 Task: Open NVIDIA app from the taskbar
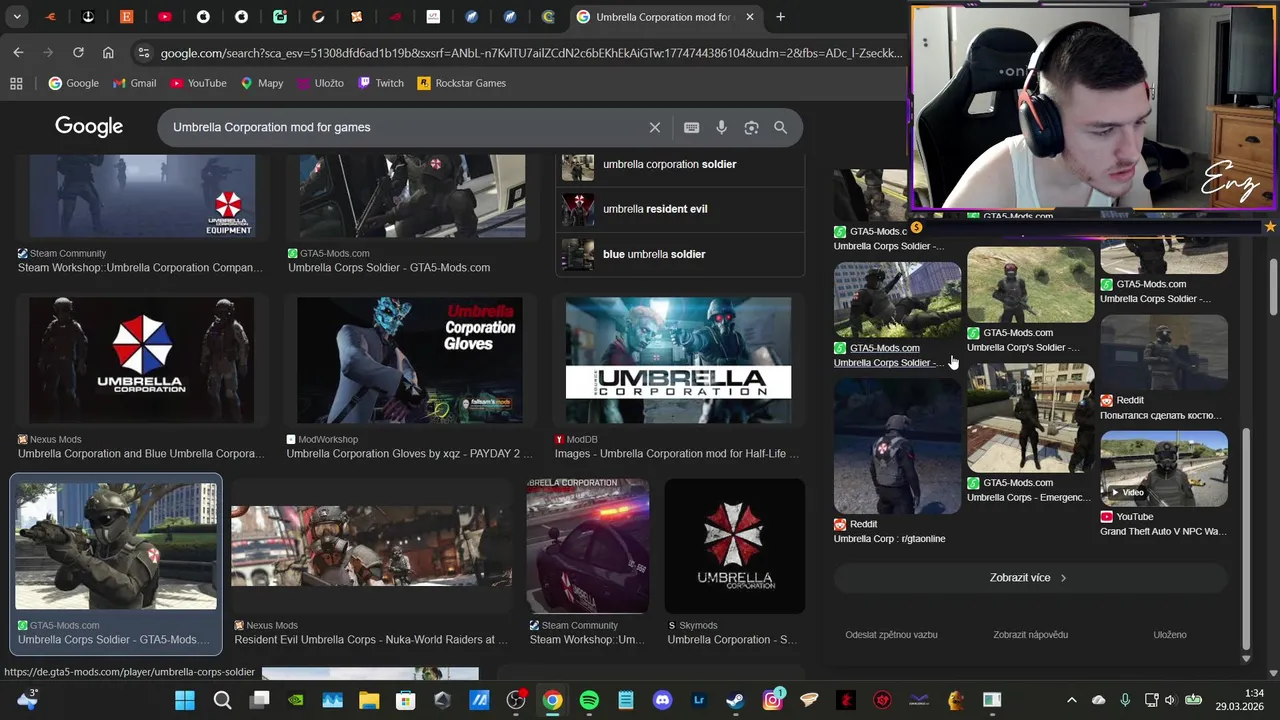[x=295, y=700]
